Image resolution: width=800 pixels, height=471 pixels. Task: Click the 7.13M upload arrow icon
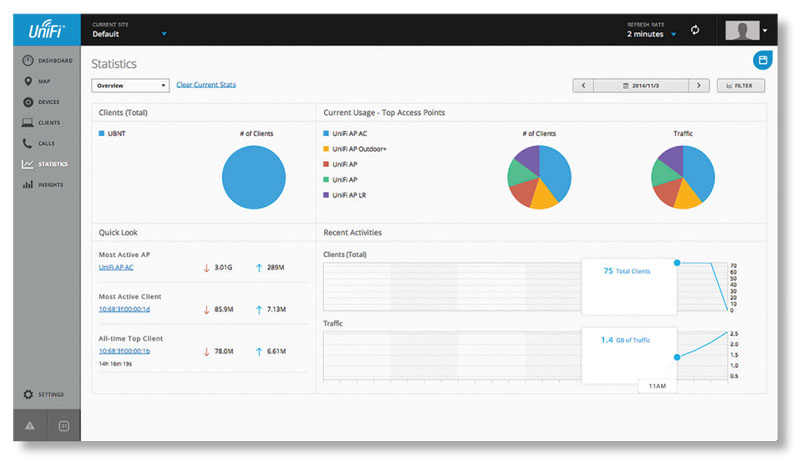pyautogui.click(x=259, y=309)
